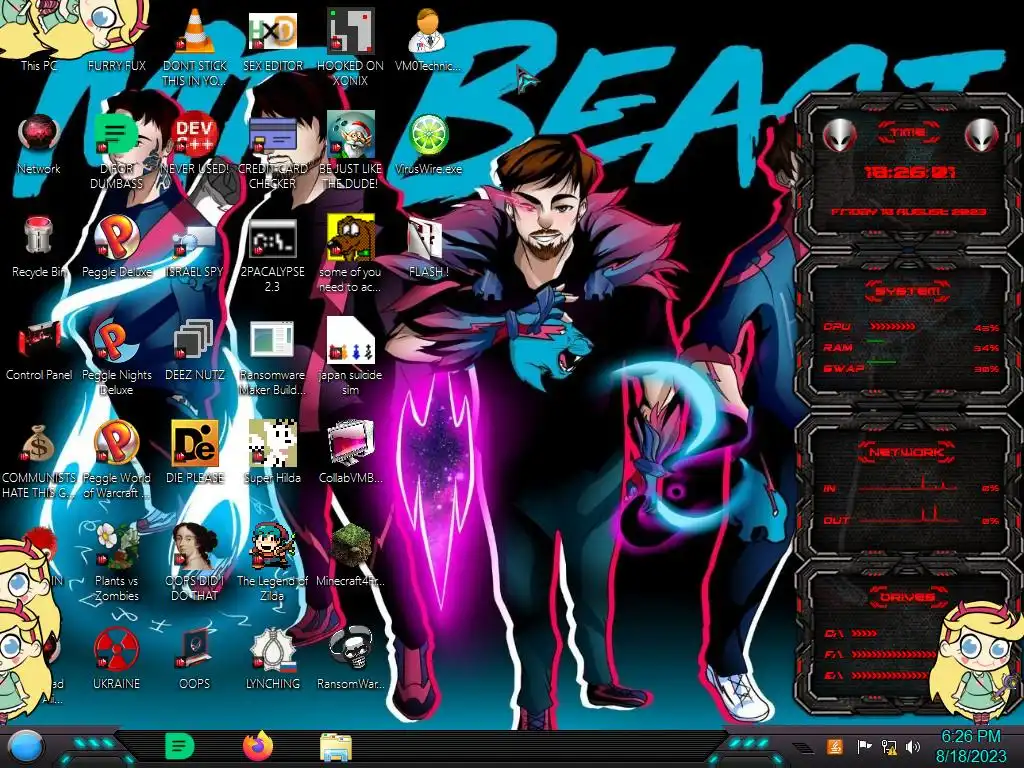The image size is (1024, 768).
Task: Launch Peggle World of Warcraft shortcut
Action: 116,443
